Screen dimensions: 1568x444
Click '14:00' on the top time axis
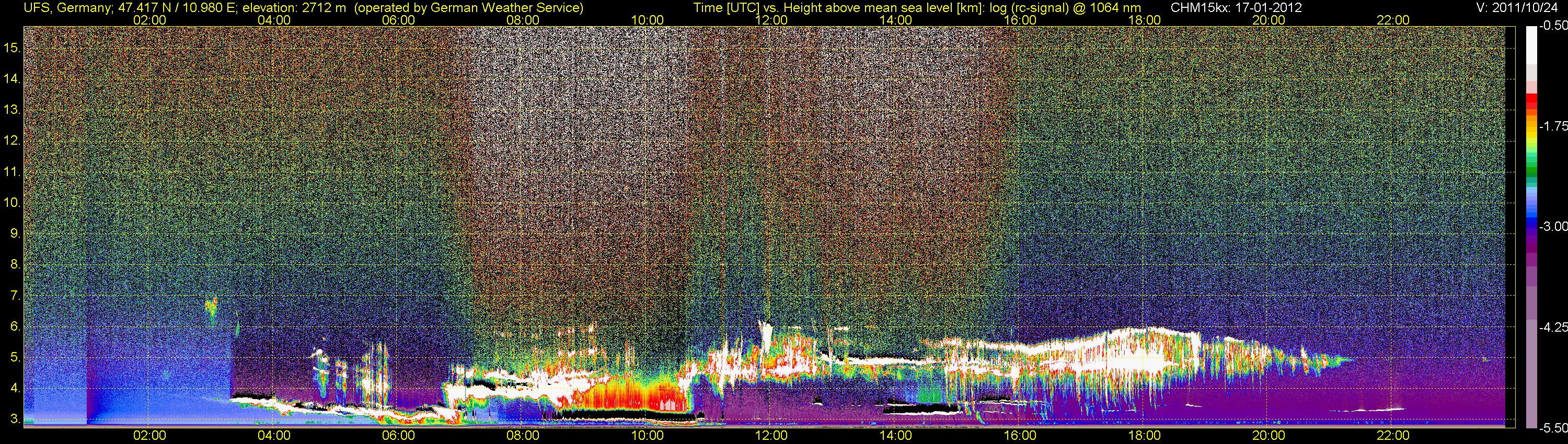895,20
